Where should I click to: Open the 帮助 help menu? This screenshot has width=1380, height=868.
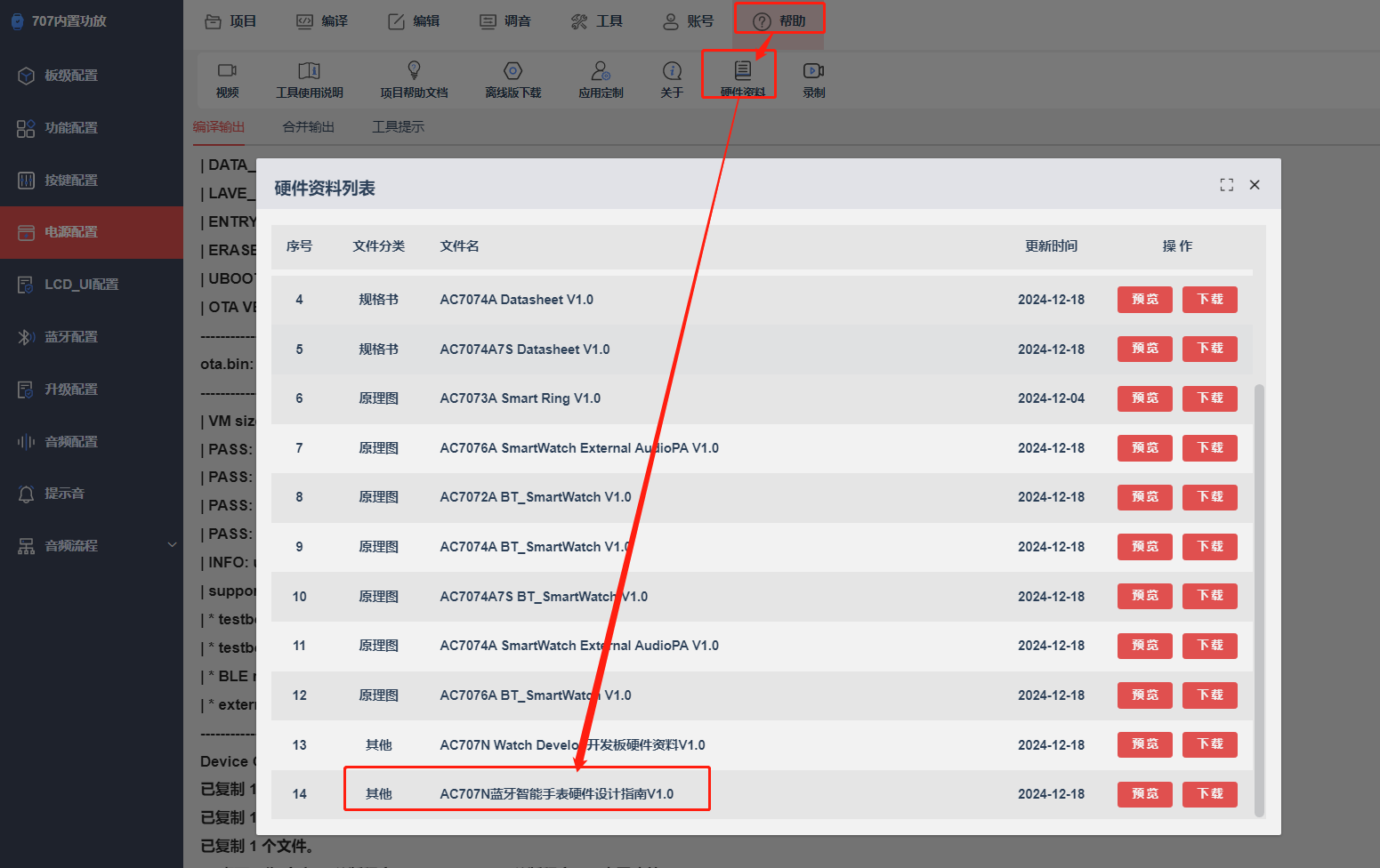pyautogui.click(x=779, y=21)
